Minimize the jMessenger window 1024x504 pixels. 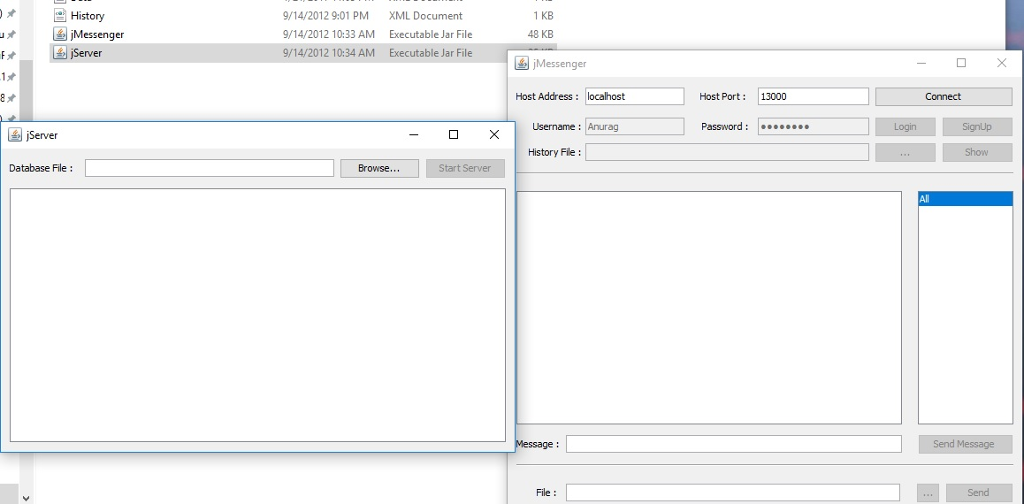(921, 63)
